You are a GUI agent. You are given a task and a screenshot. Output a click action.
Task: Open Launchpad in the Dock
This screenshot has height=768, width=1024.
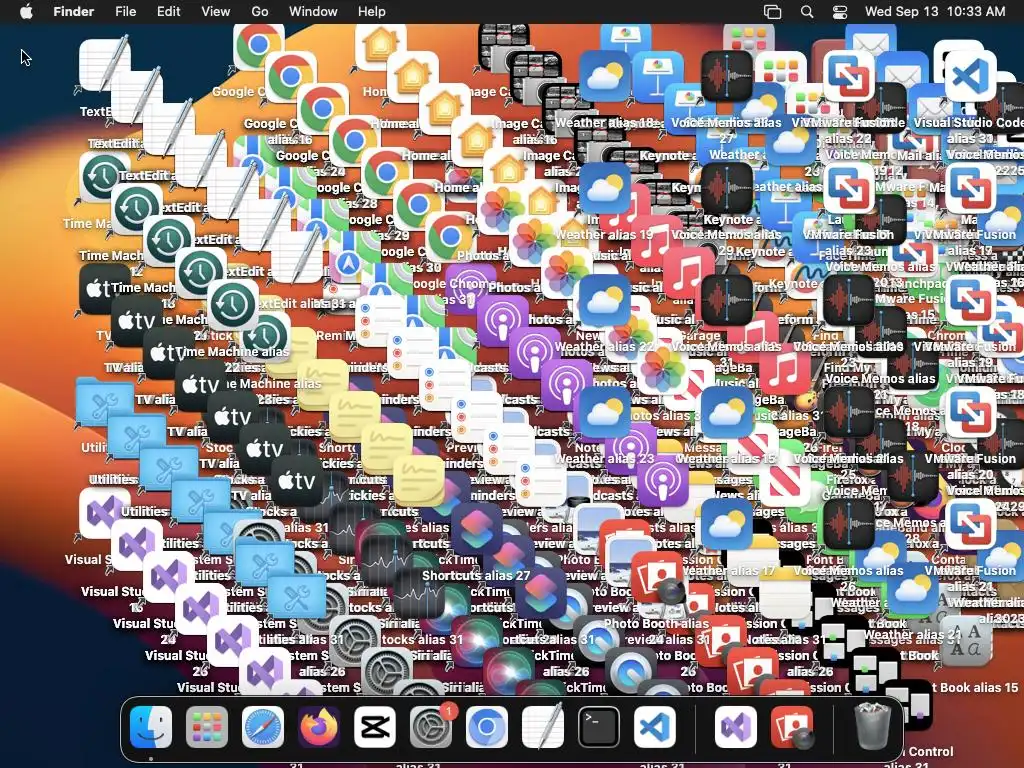(x=207, y=727)
